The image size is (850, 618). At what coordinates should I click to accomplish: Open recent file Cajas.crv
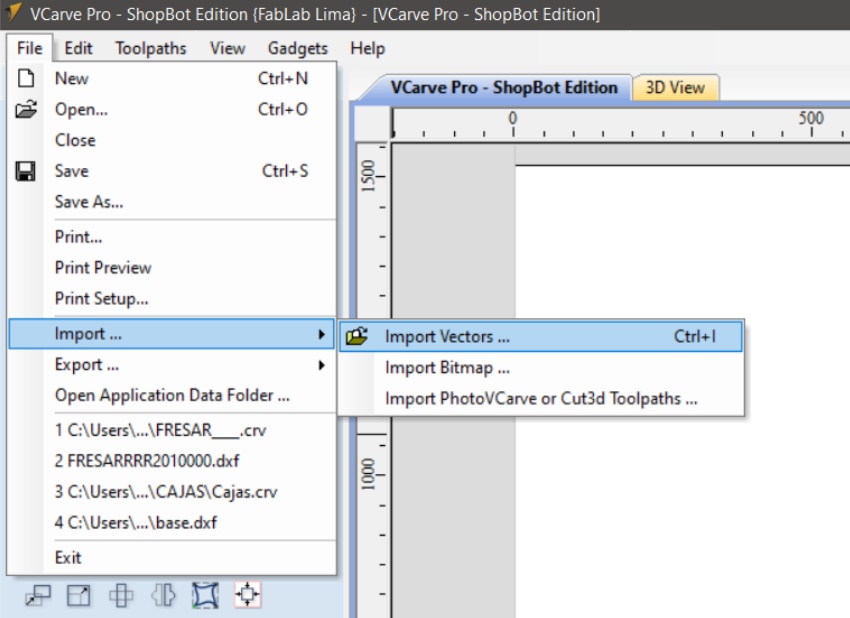click(x=172, y=492)
